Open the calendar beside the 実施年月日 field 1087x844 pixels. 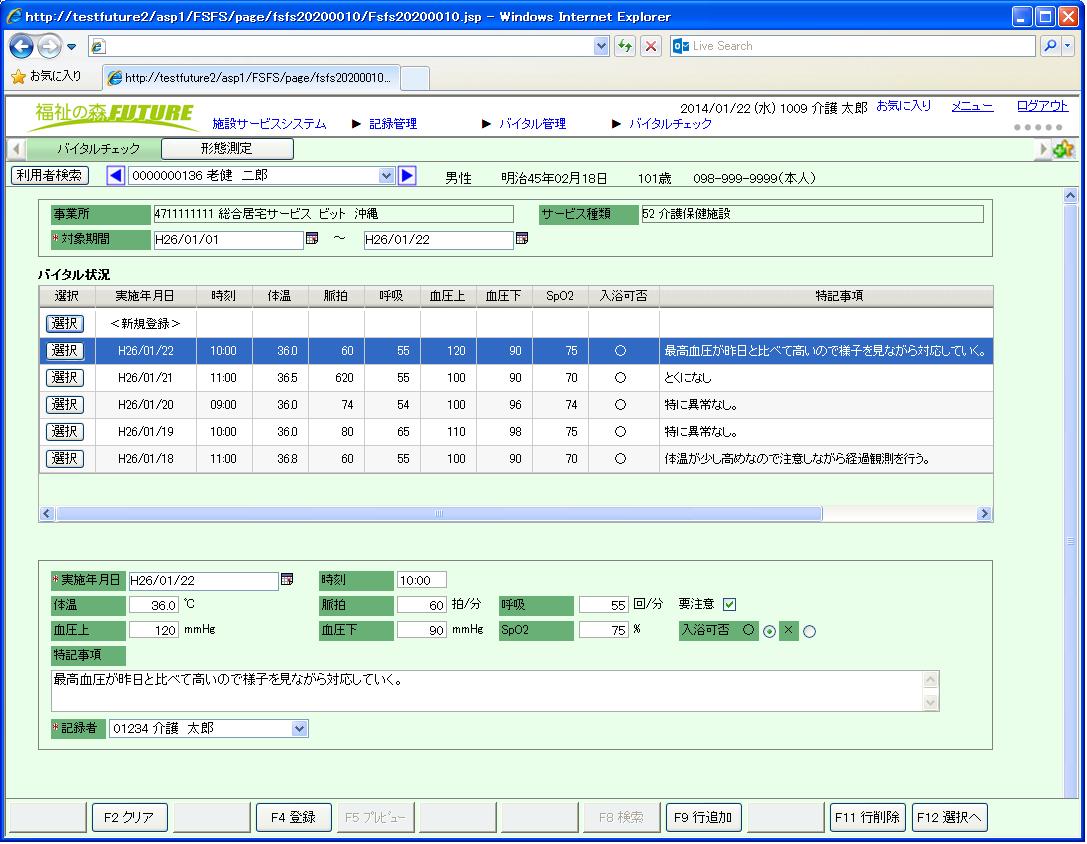coord(287,579)
